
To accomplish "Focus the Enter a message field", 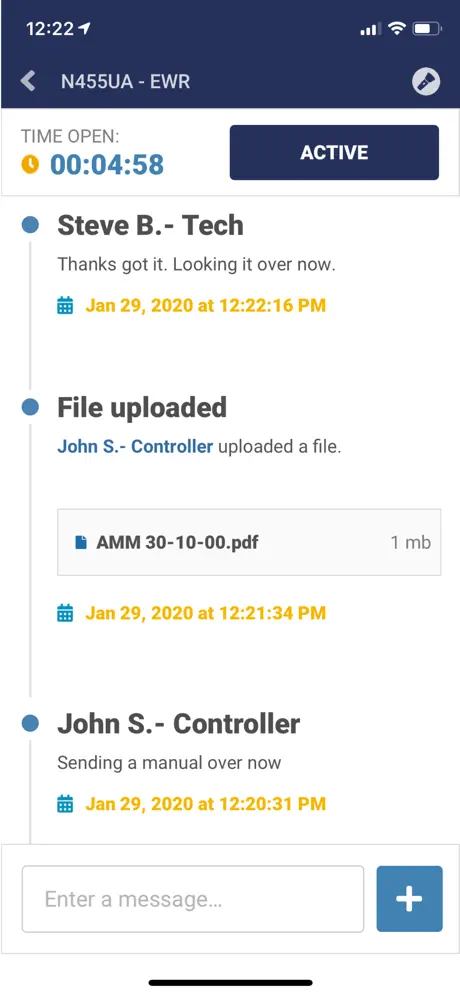I will pyautogui.click(x=193, y=899).
